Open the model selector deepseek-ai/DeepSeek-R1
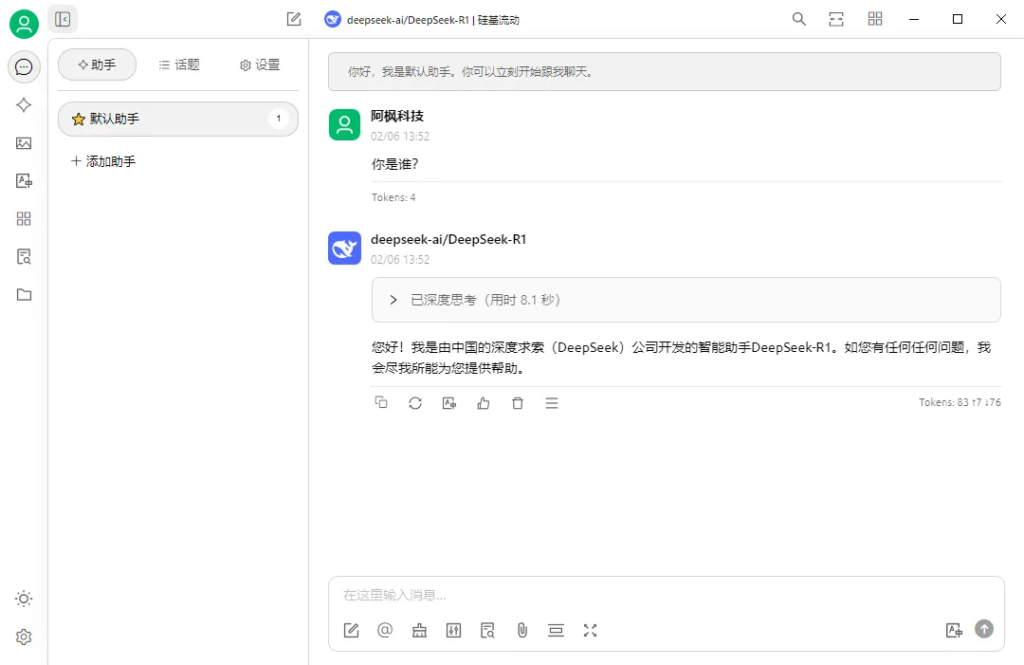Screen dimensions: 1024x665 click(x=421, y=19)
